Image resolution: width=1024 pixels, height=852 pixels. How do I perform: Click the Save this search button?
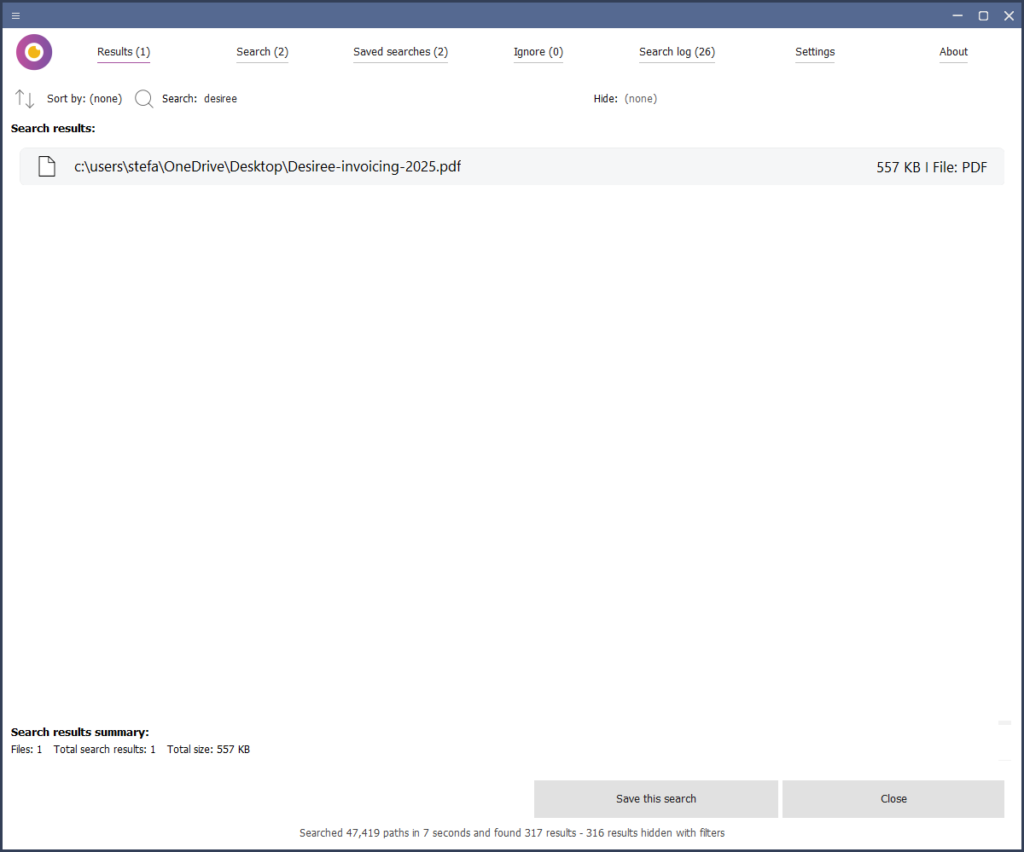656,799
